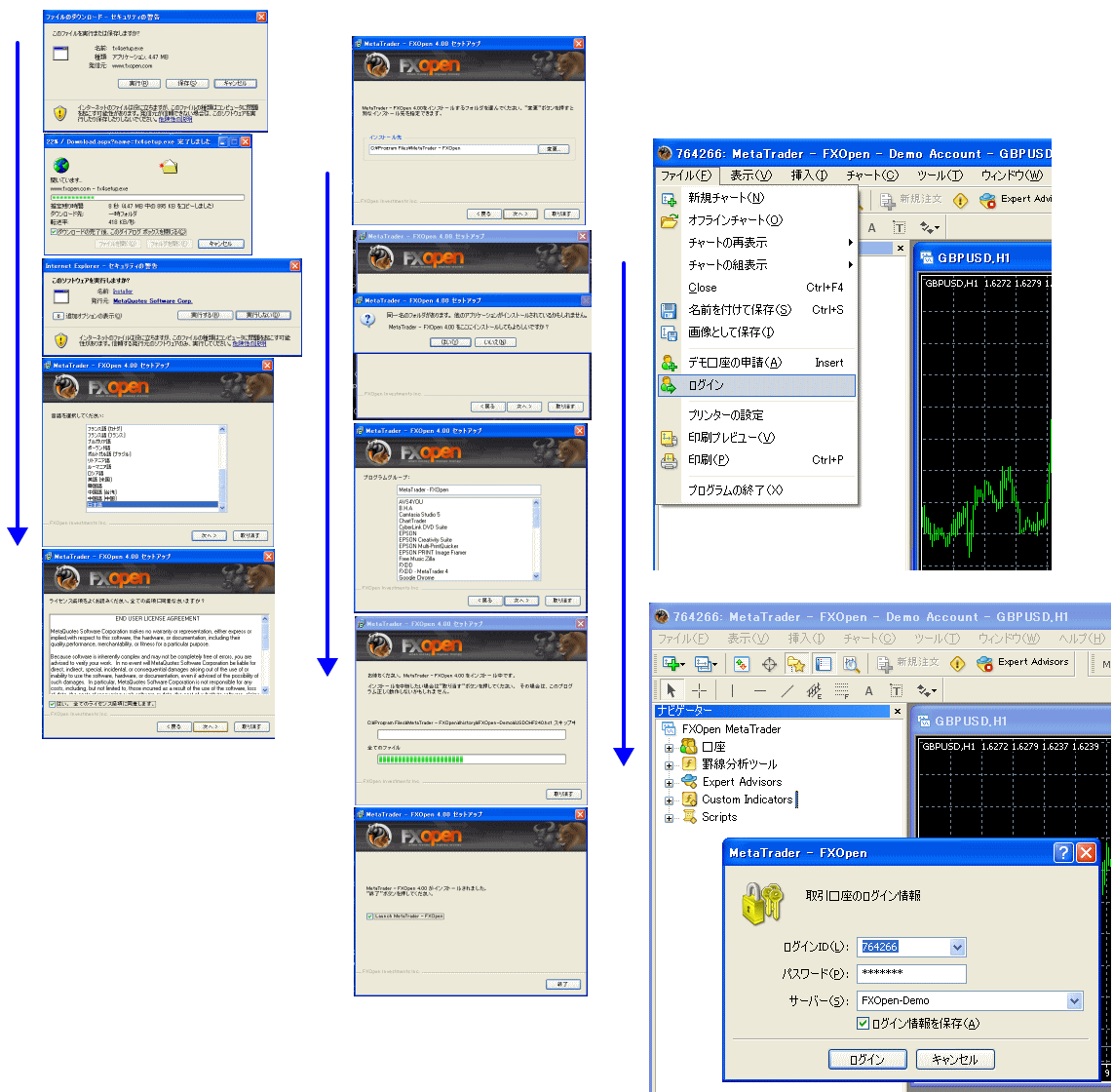Click the yellow diamond icon beside the open File menu
The width and height of the screenshot is (1113, 1092).
coord(960,200)
